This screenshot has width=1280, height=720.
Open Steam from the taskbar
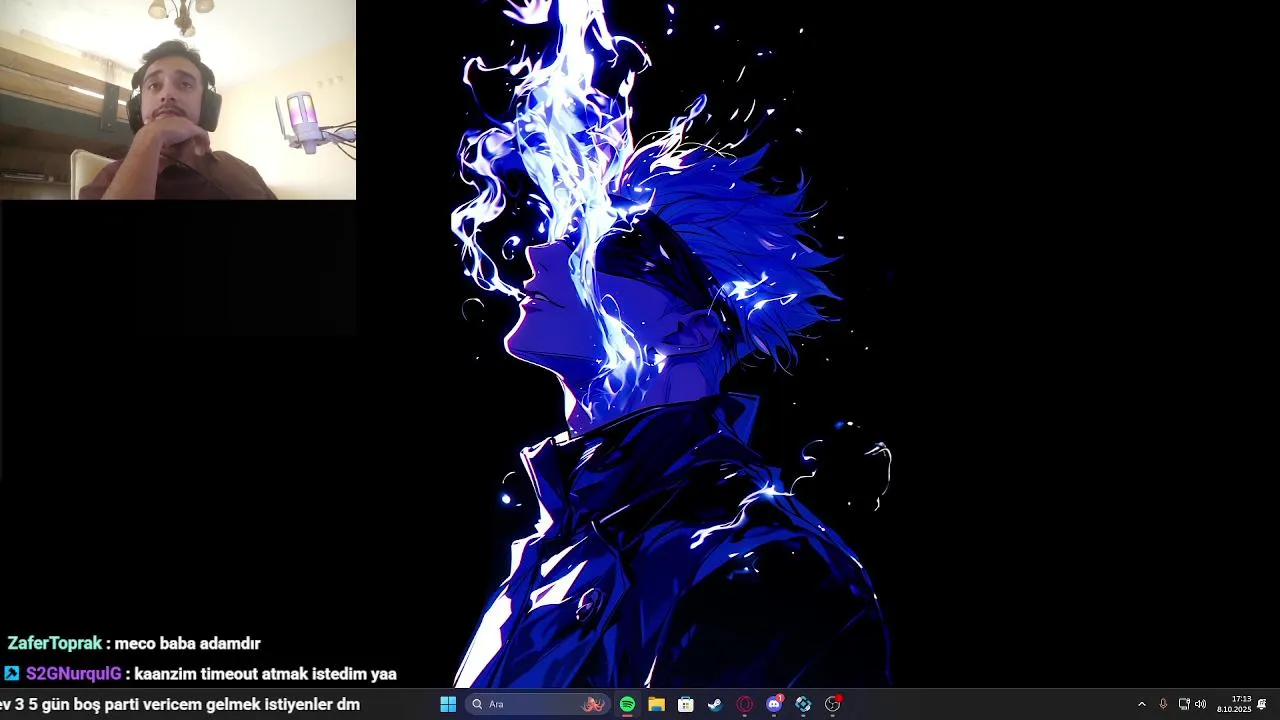(x=715, y=704)
